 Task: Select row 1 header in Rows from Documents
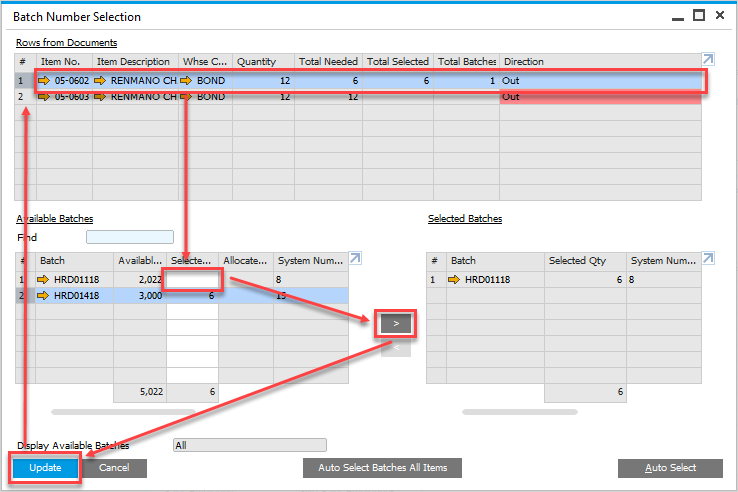(21, 81)
